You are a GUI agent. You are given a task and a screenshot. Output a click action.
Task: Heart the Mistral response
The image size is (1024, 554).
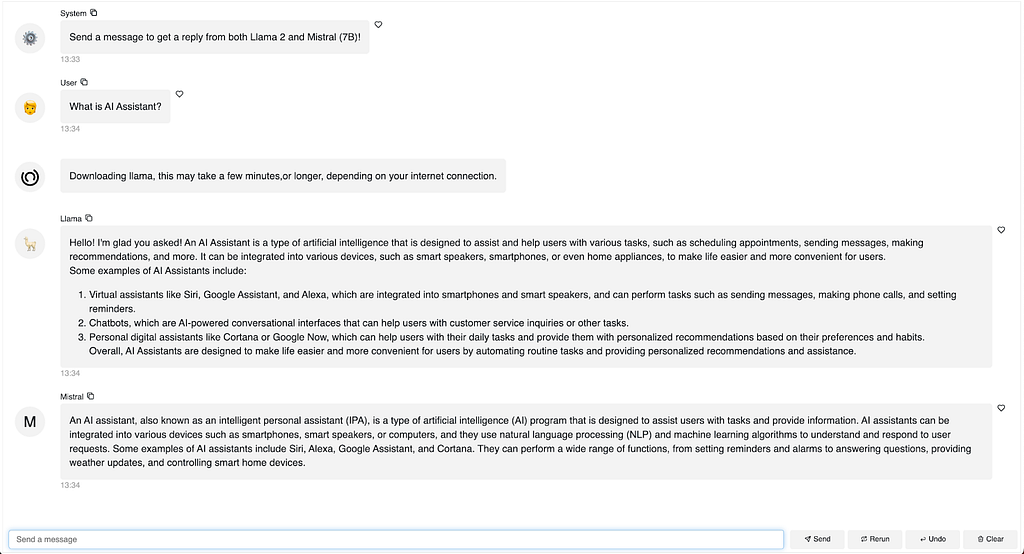tap(1001, 408)
